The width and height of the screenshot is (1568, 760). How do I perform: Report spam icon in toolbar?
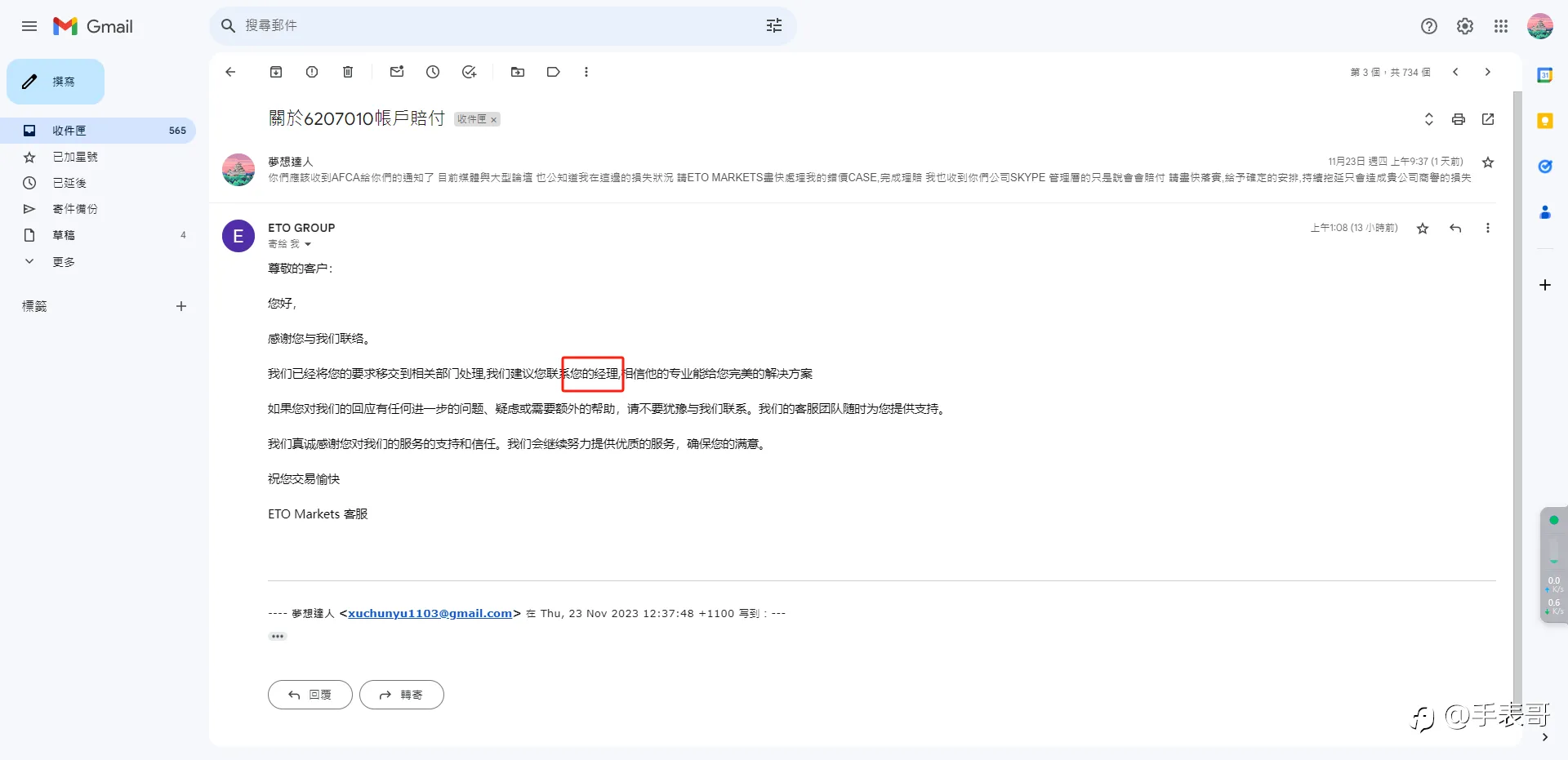(x=312, y=72)
